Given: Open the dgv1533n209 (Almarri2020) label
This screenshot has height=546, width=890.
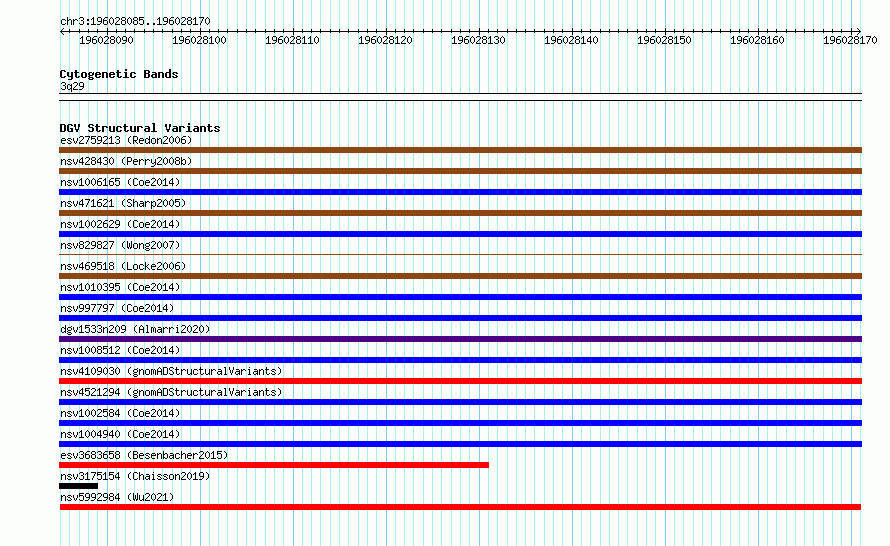Looking at the screenshot, I should click(135, 329).
